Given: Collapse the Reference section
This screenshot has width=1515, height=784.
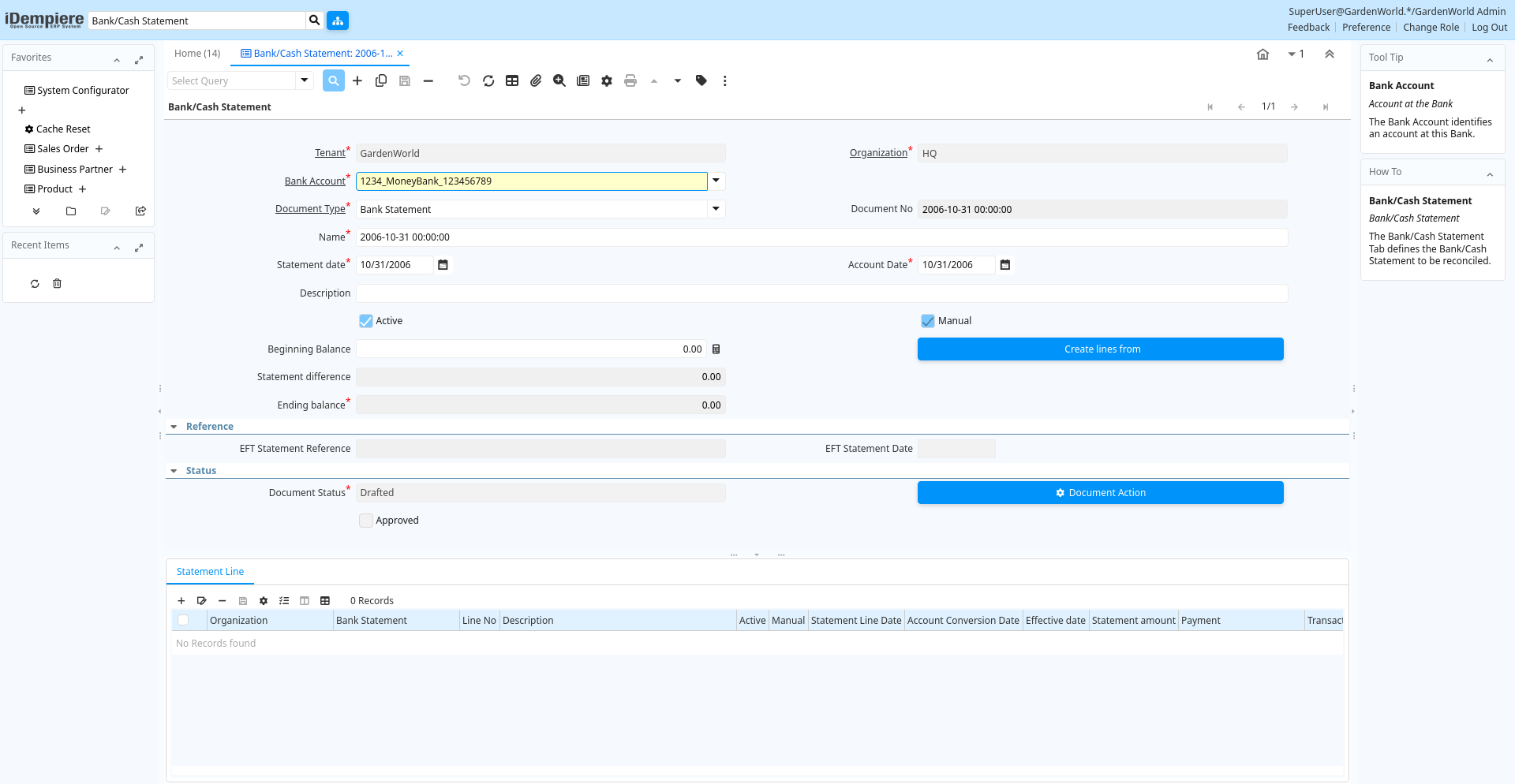Looking at the screenshot, I should pos(174,427).
